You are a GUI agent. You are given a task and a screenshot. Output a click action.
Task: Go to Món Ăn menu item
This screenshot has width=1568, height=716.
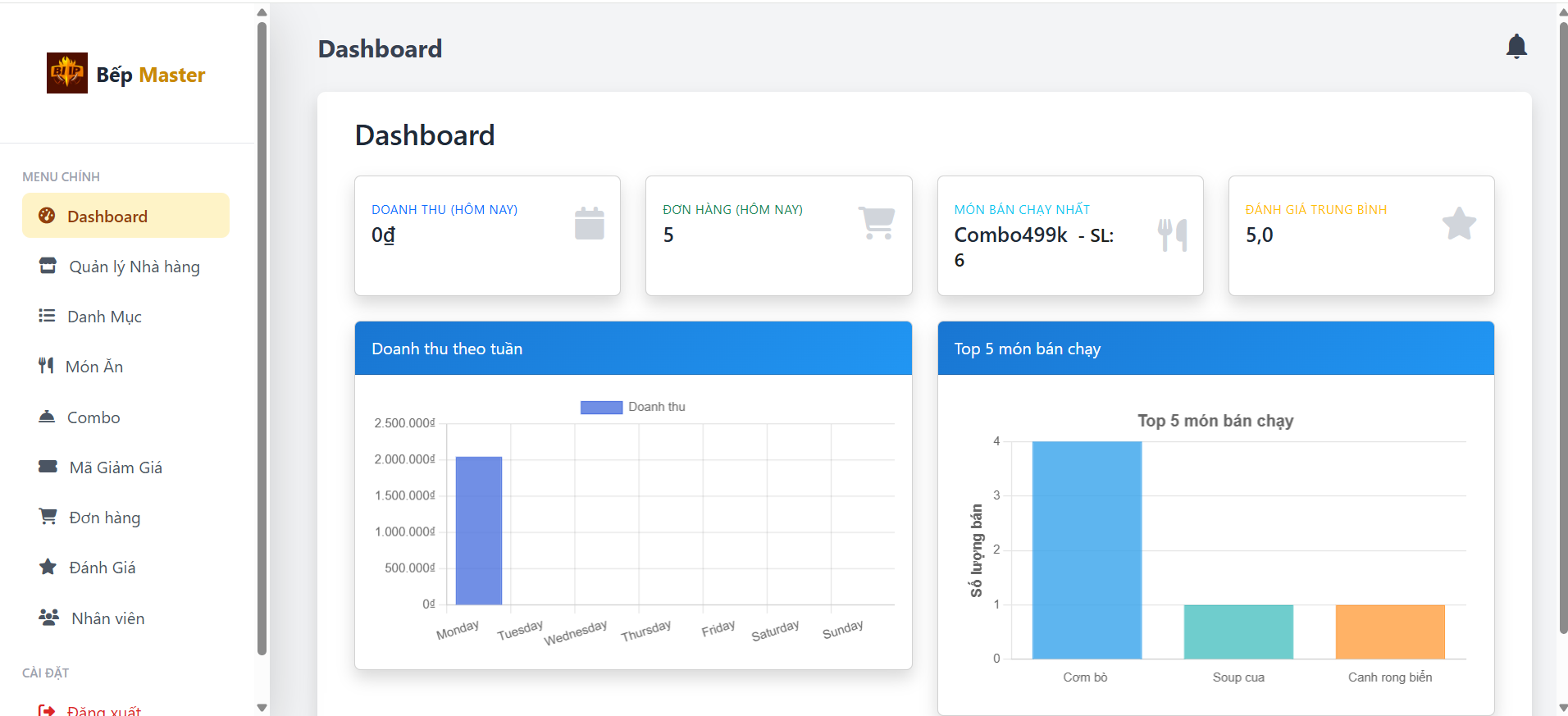(x=94, y=367)
